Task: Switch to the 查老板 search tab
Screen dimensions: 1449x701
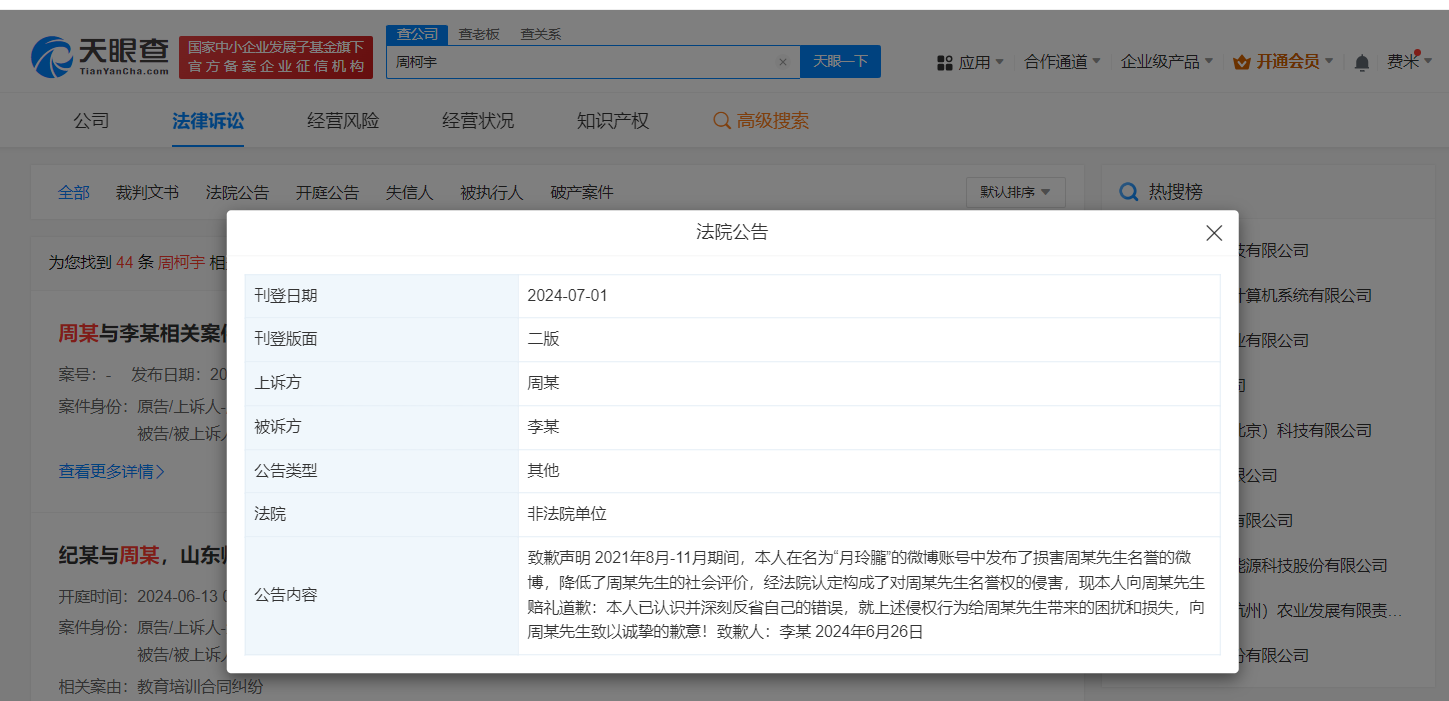Action: point(479,33)
